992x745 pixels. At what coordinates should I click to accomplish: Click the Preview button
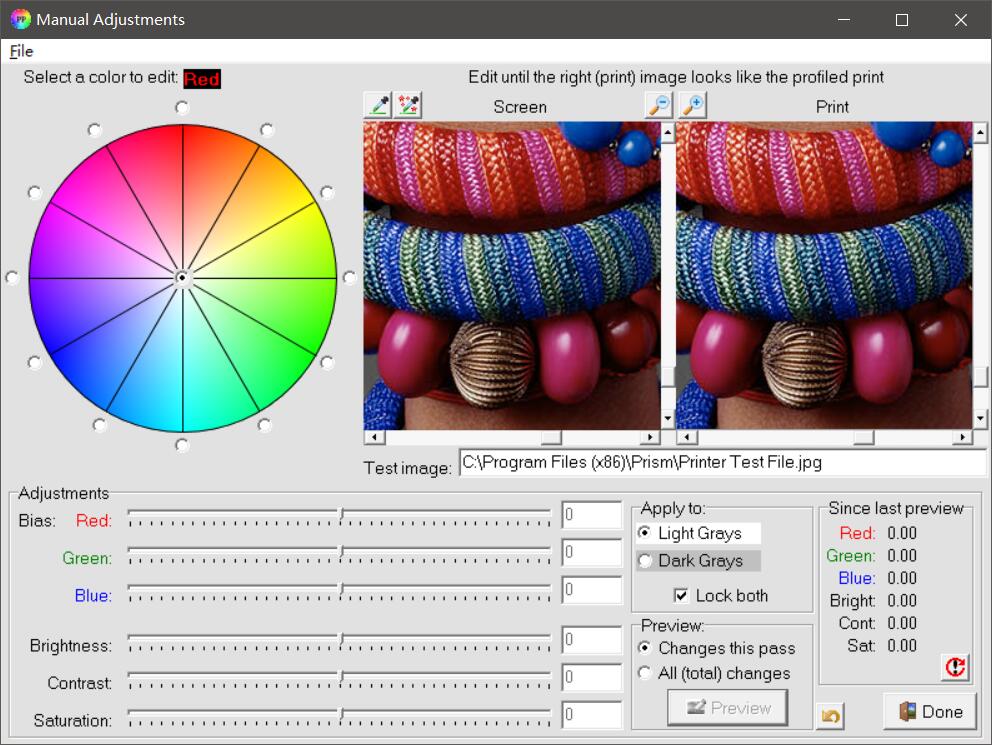tap(727, 708)
